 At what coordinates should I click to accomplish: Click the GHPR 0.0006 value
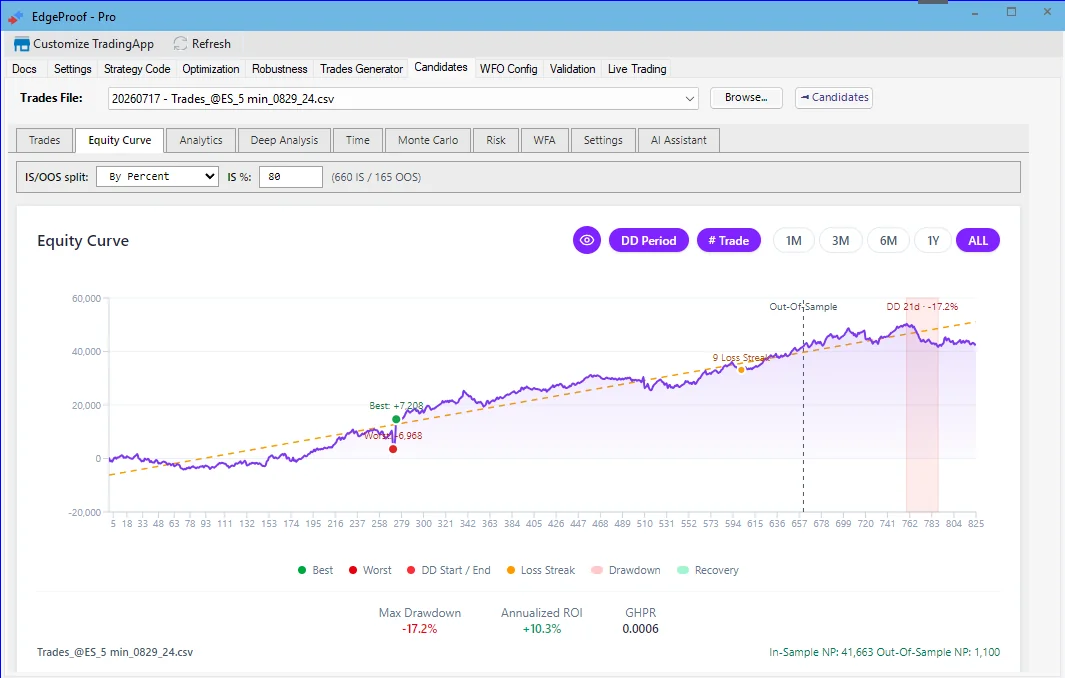click(x=640, y=629)
